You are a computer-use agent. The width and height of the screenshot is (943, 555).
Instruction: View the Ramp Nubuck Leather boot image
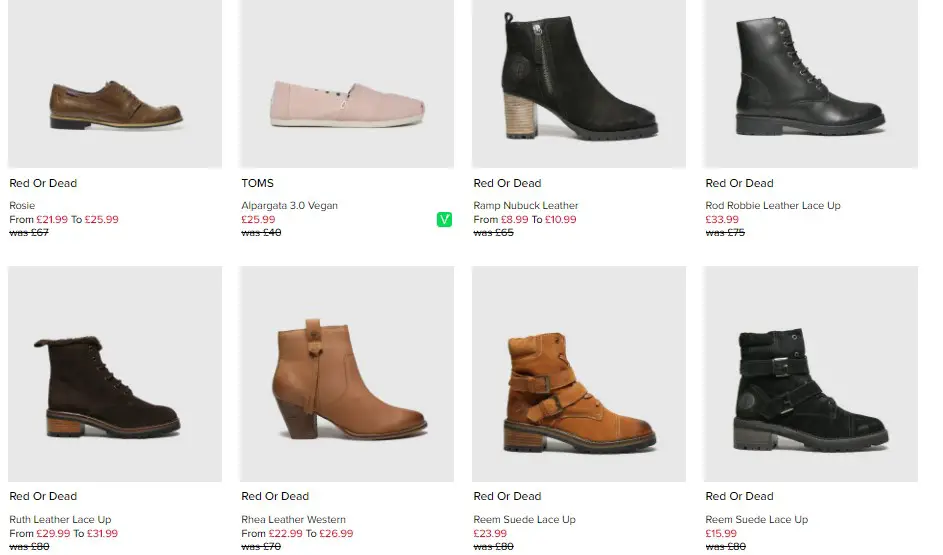click(579, 84)
